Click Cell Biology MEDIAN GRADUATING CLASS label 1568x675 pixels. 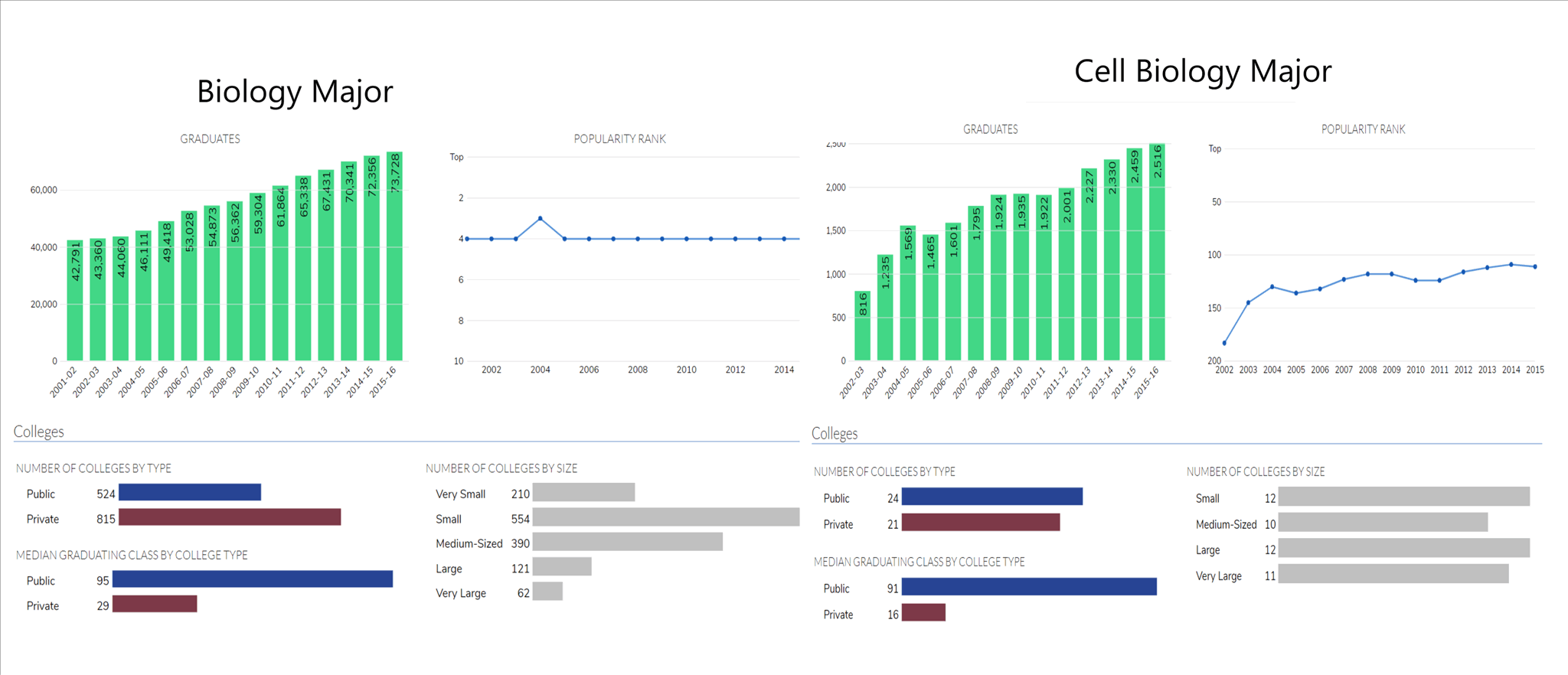click(x=919, y=562)
